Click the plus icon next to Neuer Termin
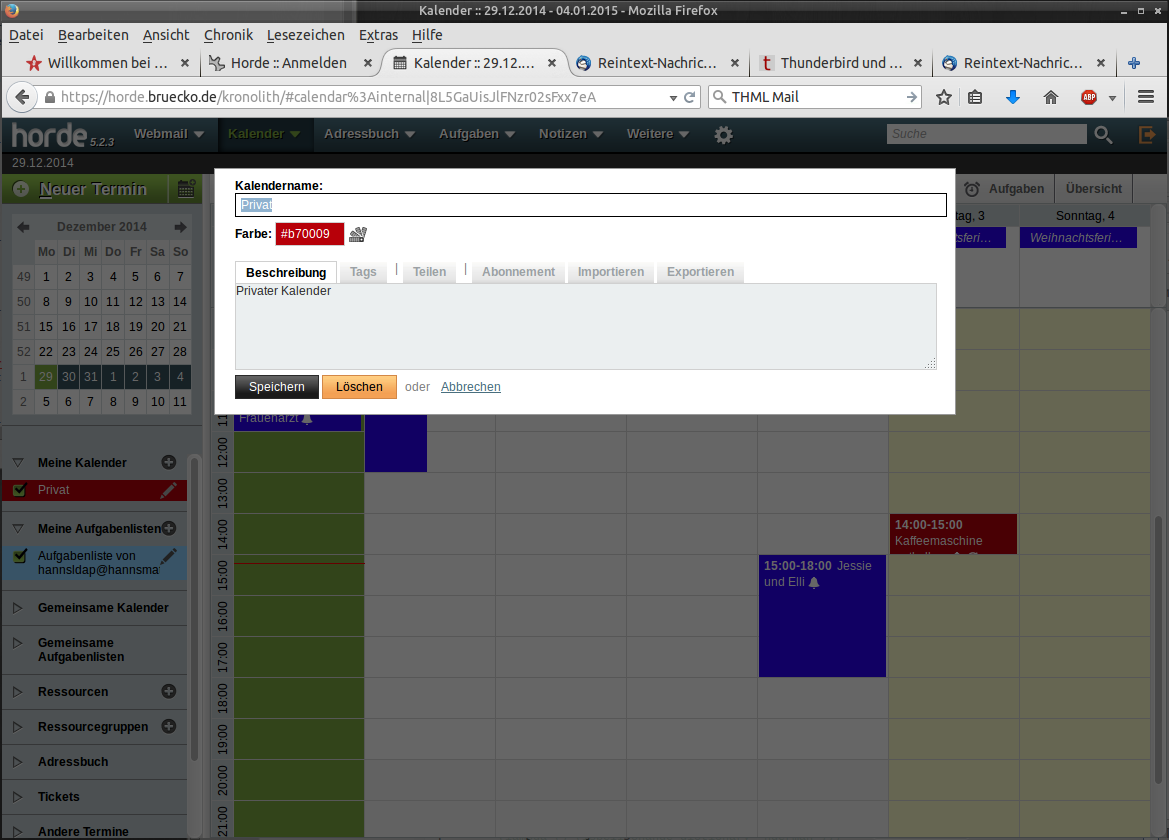This screenshot has height=840, width=1169. click(21, 188)
